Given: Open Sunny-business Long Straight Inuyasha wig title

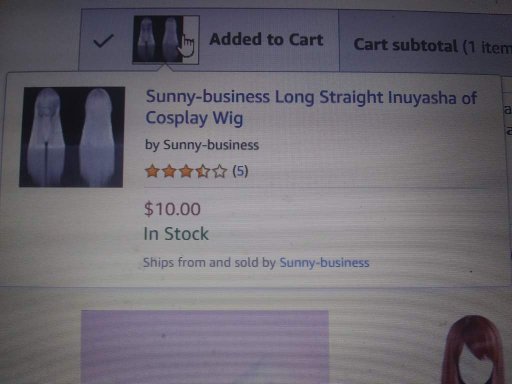Looking at the screenshot, I should pyautogui.click(x=311, y=107).
